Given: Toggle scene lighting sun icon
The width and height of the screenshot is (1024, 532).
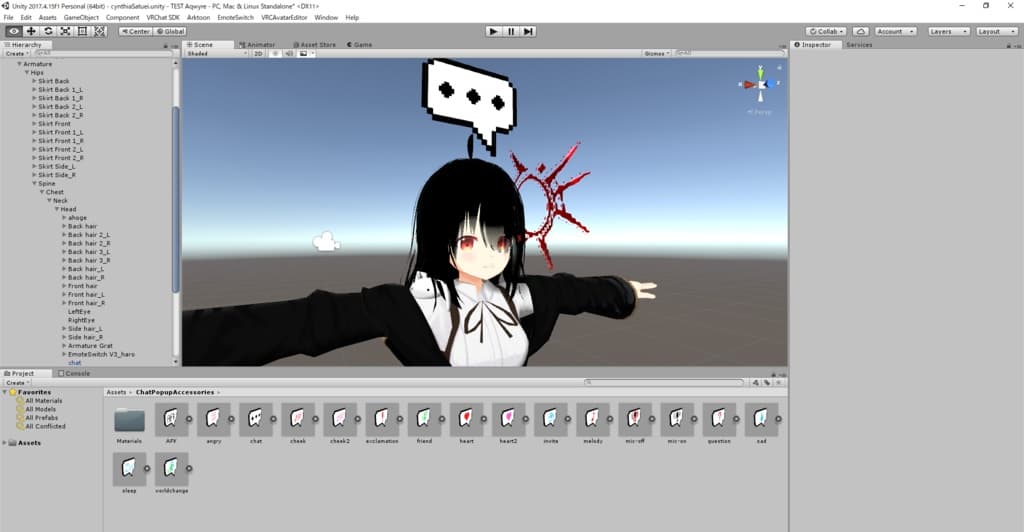Looking at the screenshot, I should click(274, 53).
